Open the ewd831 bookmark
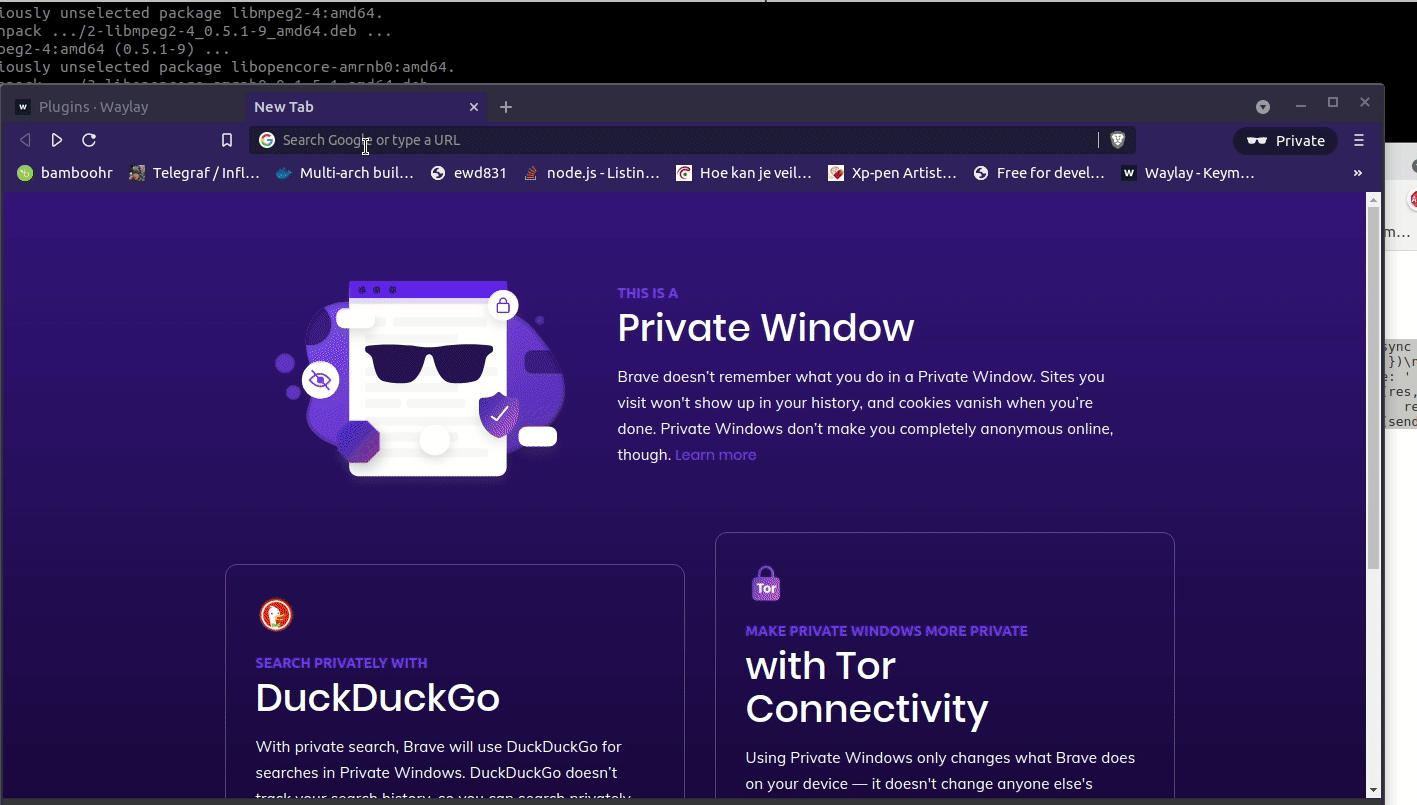 (469, 173)
